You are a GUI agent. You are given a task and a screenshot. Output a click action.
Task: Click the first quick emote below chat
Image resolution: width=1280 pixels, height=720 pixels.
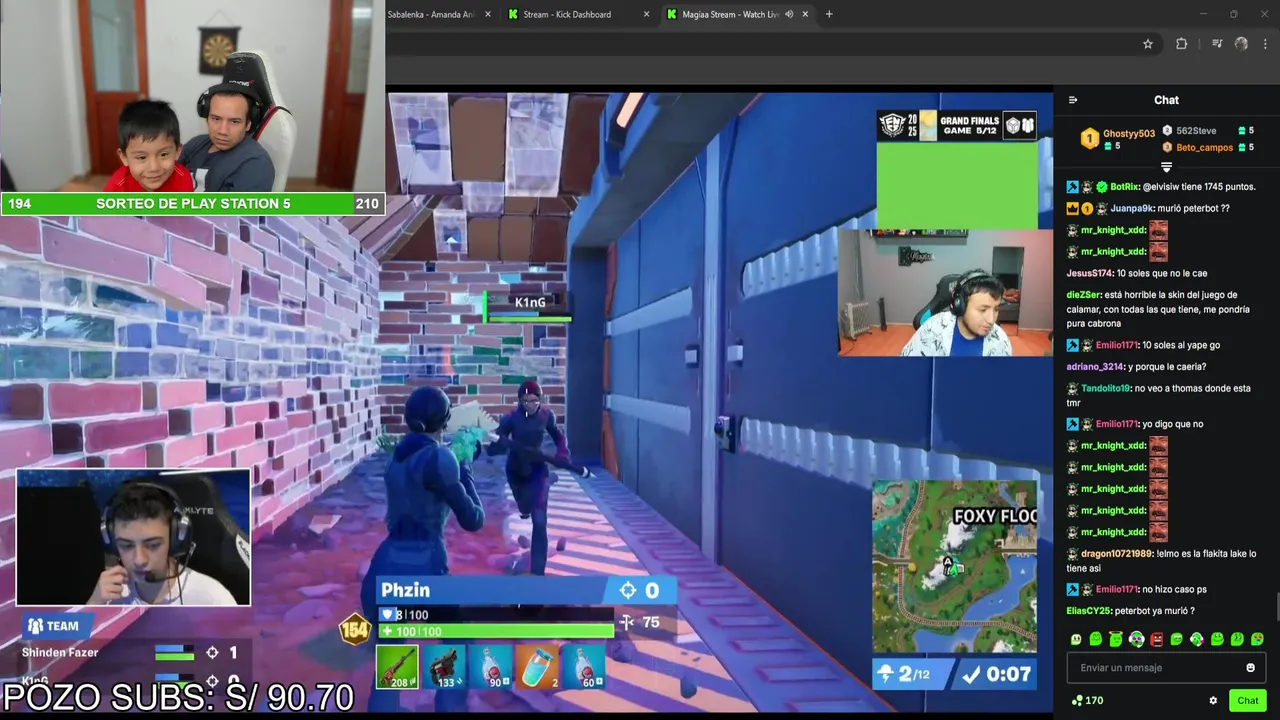[1076, 639]
